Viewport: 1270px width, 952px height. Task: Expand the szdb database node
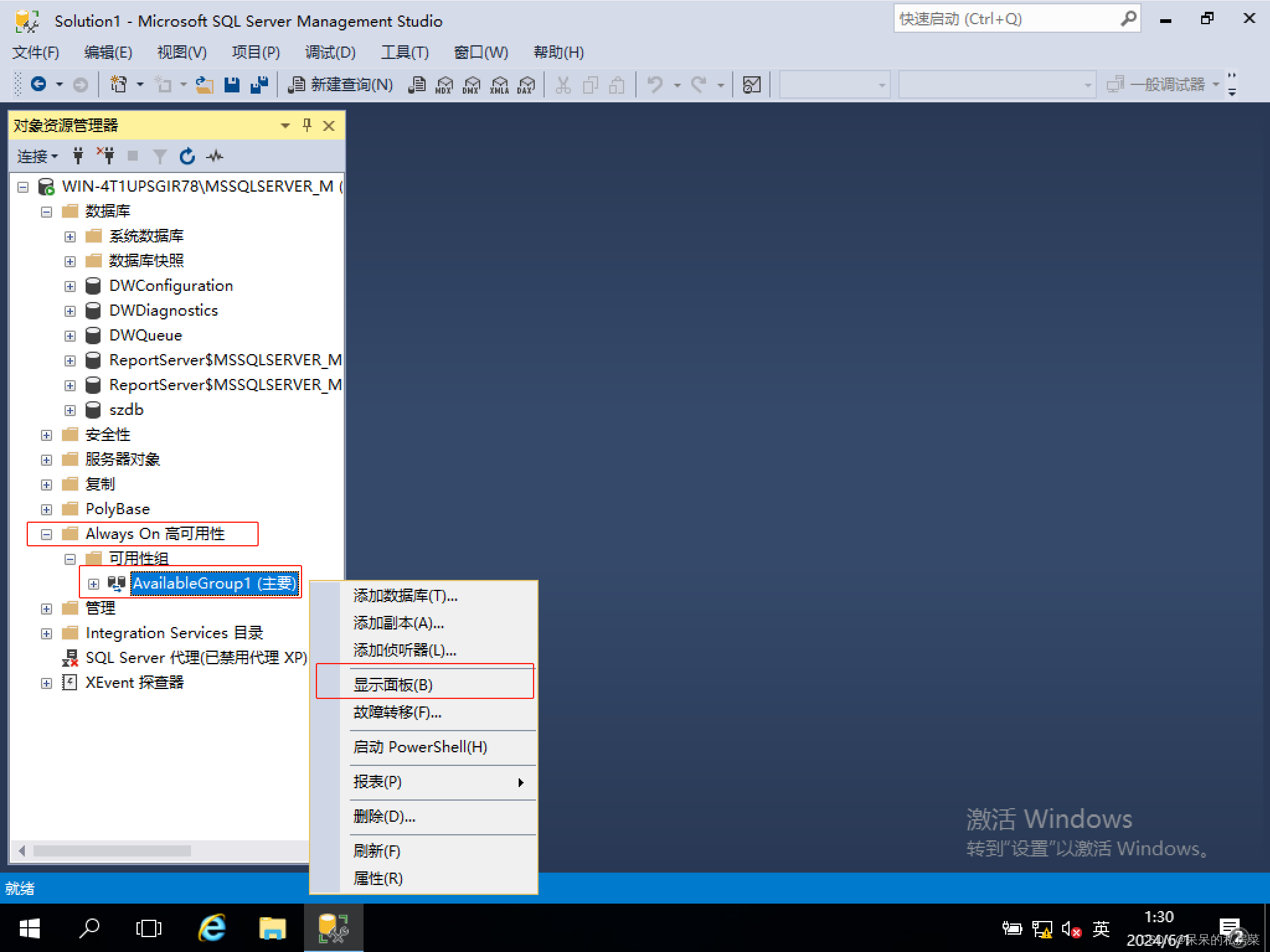pyautogui.click(x=70, y=410)
